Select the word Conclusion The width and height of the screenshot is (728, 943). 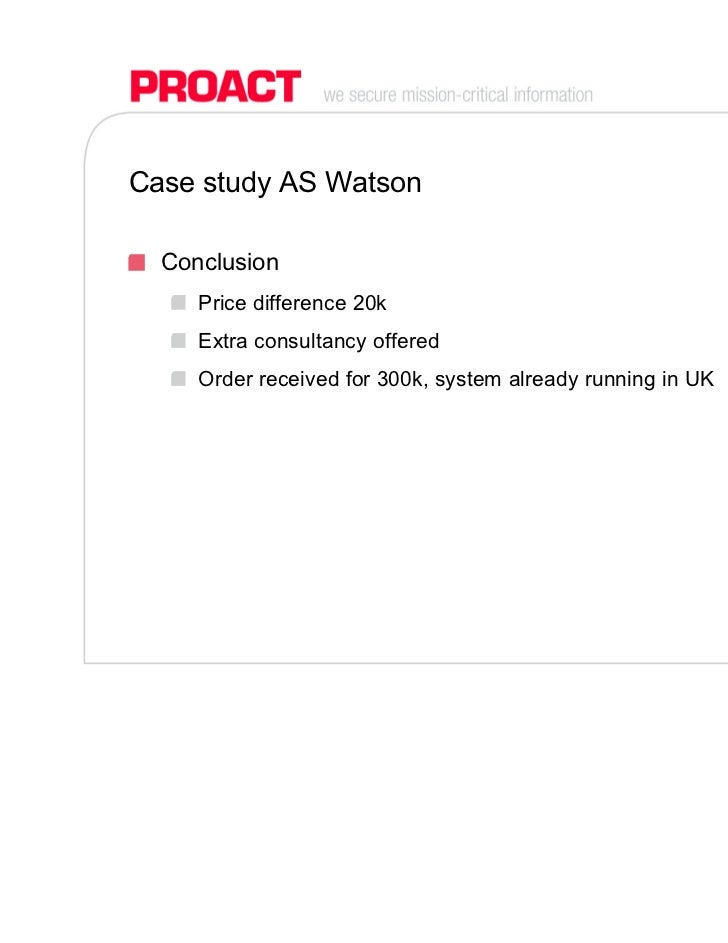[220, 263]
